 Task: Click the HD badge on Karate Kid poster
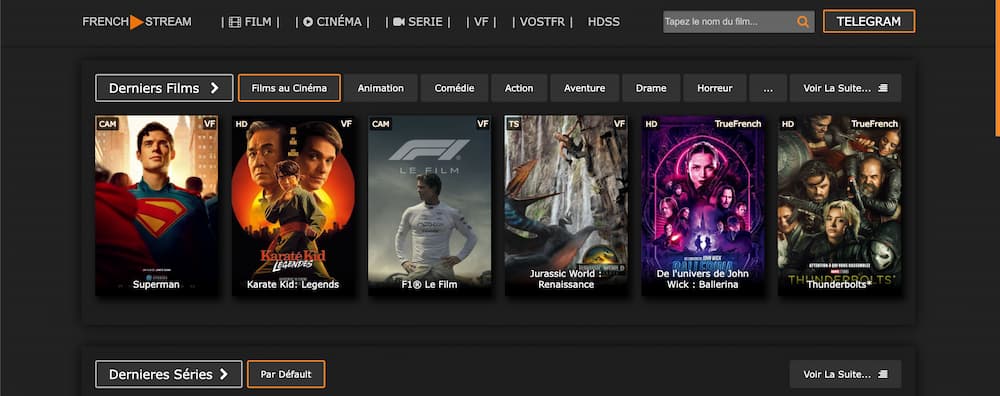point(241,124)
